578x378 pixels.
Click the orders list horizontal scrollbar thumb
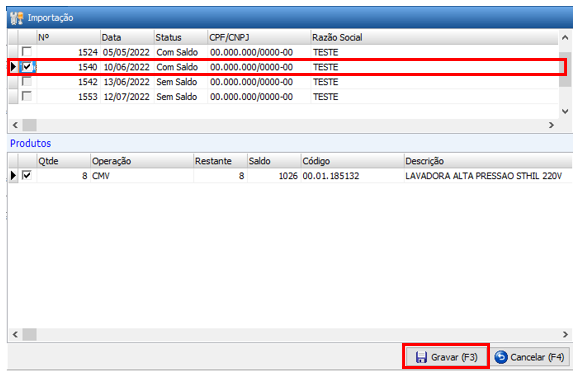click(29, 125)
